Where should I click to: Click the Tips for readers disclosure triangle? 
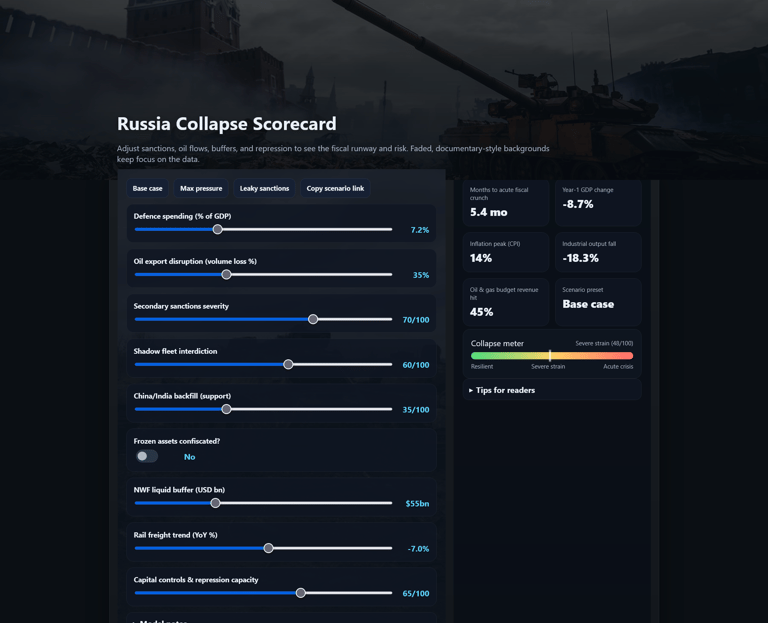pyautogui.click(x=471, y=390)
